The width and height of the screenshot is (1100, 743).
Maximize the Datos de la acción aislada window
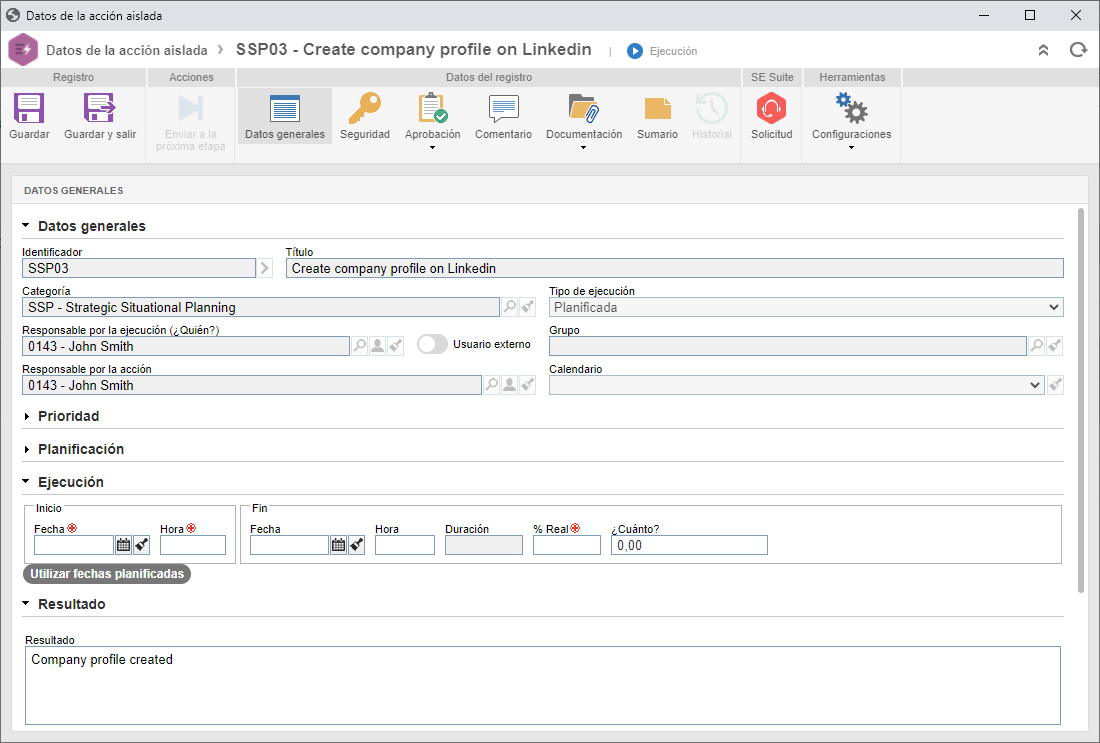click(x=1030, y=15)
